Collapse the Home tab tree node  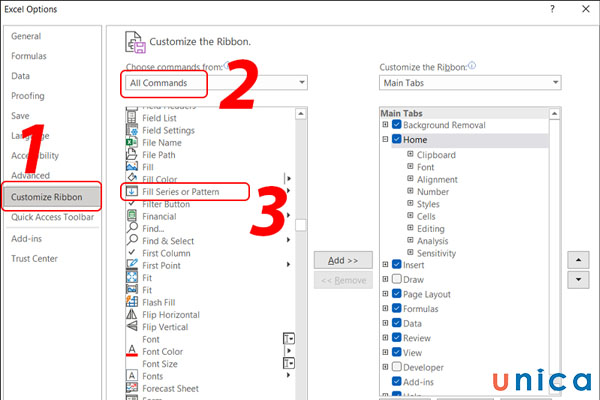(385, 139)
